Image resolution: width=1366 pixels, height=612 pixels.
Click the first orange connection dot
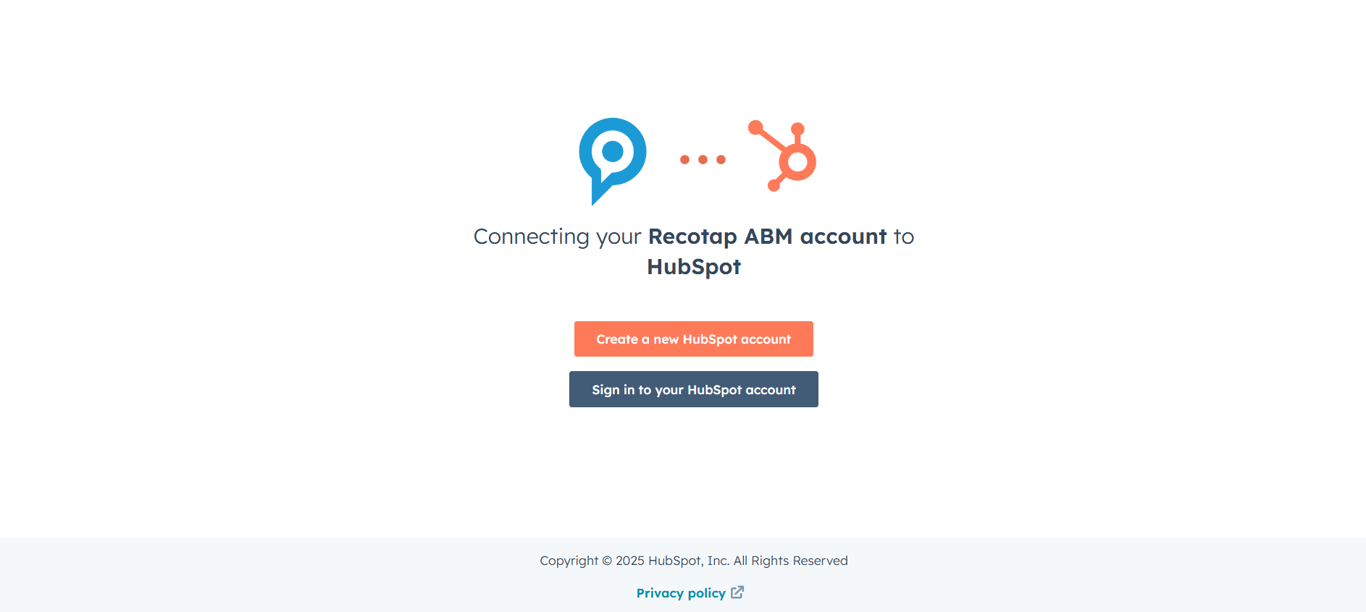tap(685, 160)
